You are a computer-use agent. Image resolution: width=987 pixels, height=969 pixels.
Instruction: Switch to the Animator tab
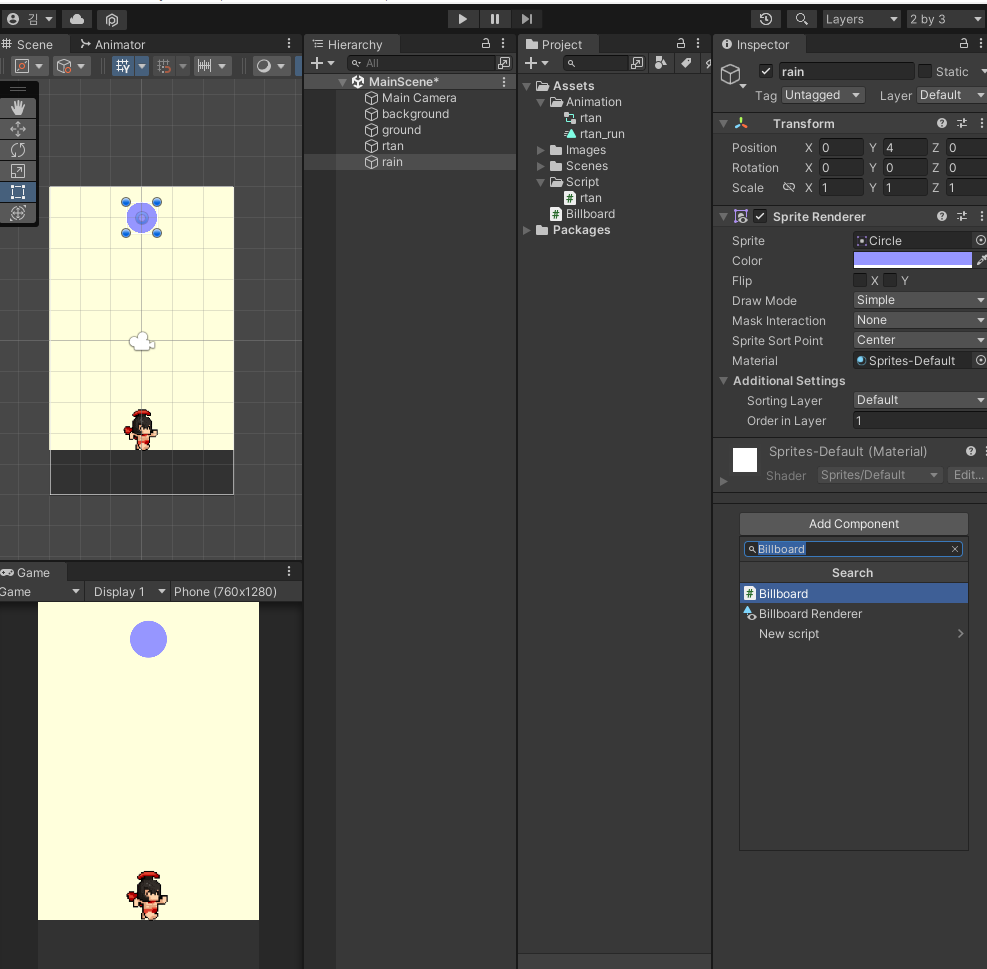[113, 45]
